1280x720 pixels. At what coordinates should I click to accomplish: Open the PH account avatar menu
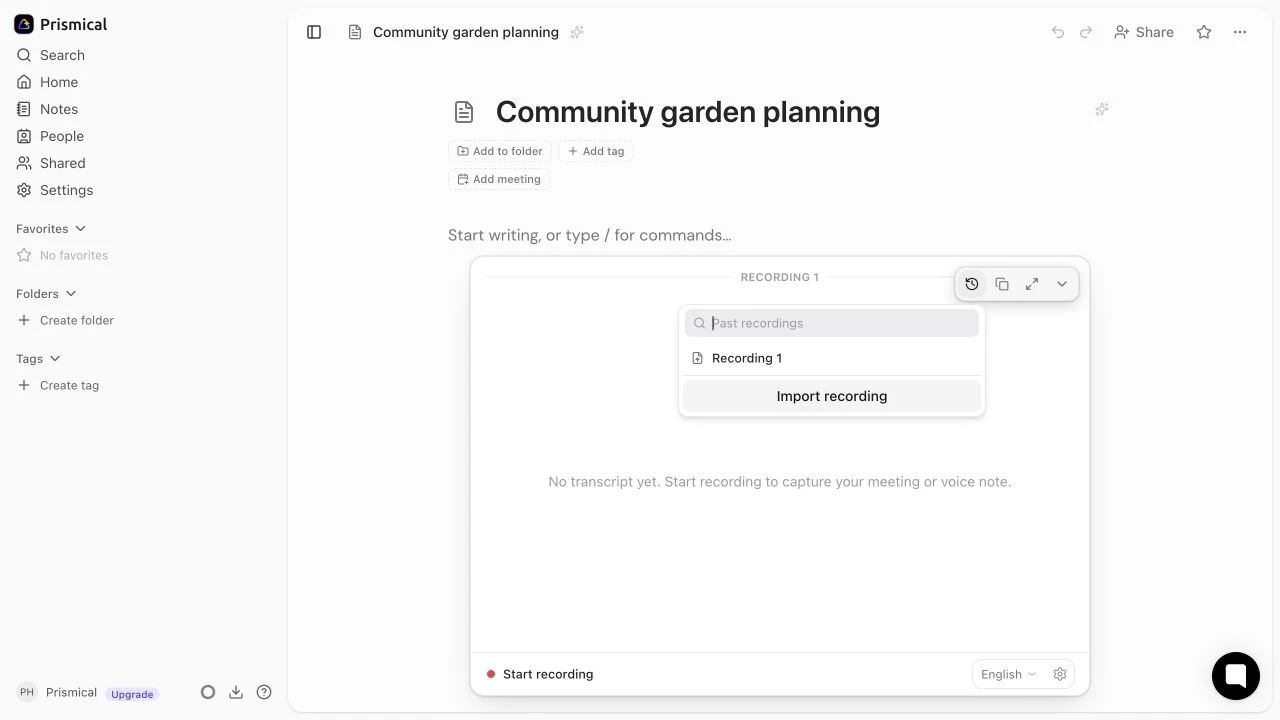point(27,692)
